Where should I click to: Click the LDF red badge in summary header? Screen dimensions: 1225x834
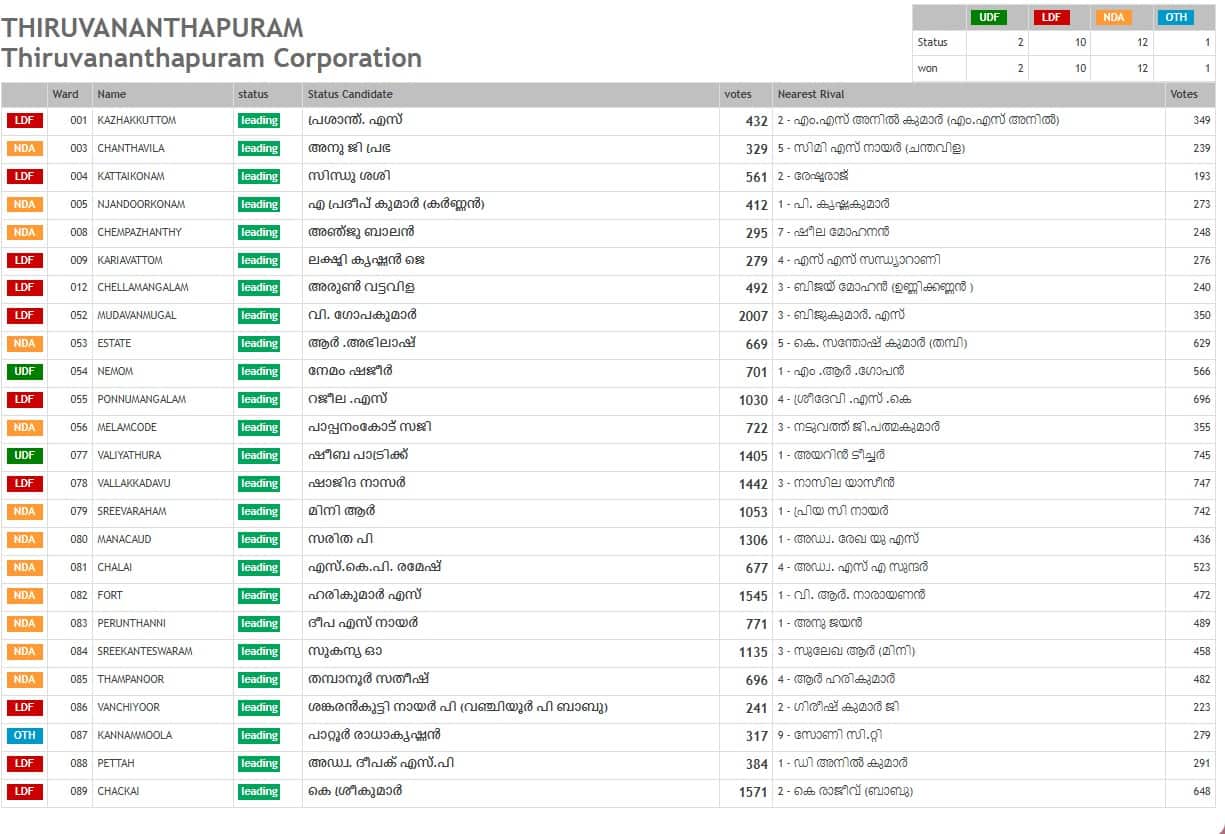(x=1051, y=17)
